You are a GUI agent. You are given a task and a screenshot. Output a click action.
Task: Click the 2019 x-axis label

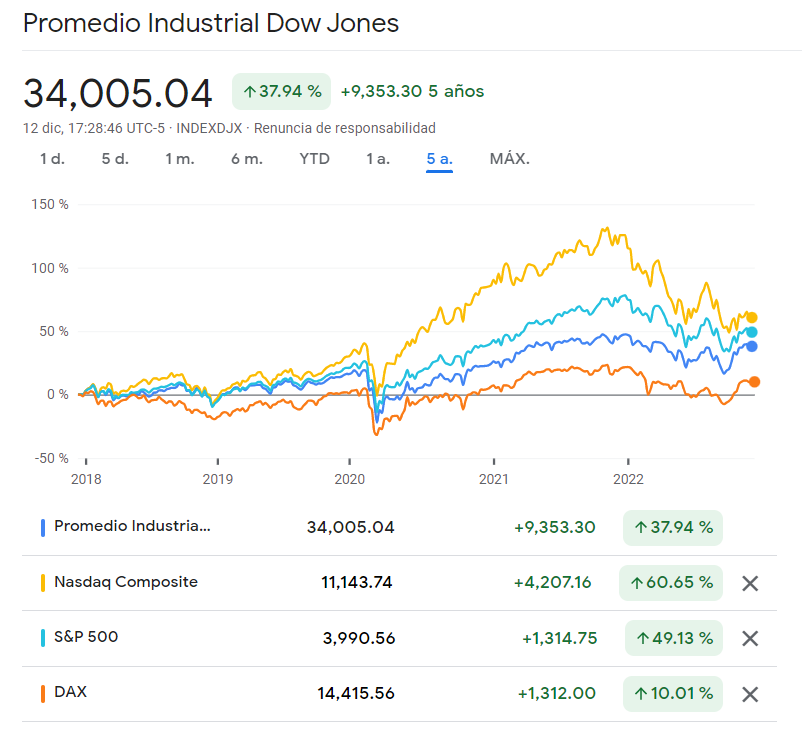coord(218,479)
